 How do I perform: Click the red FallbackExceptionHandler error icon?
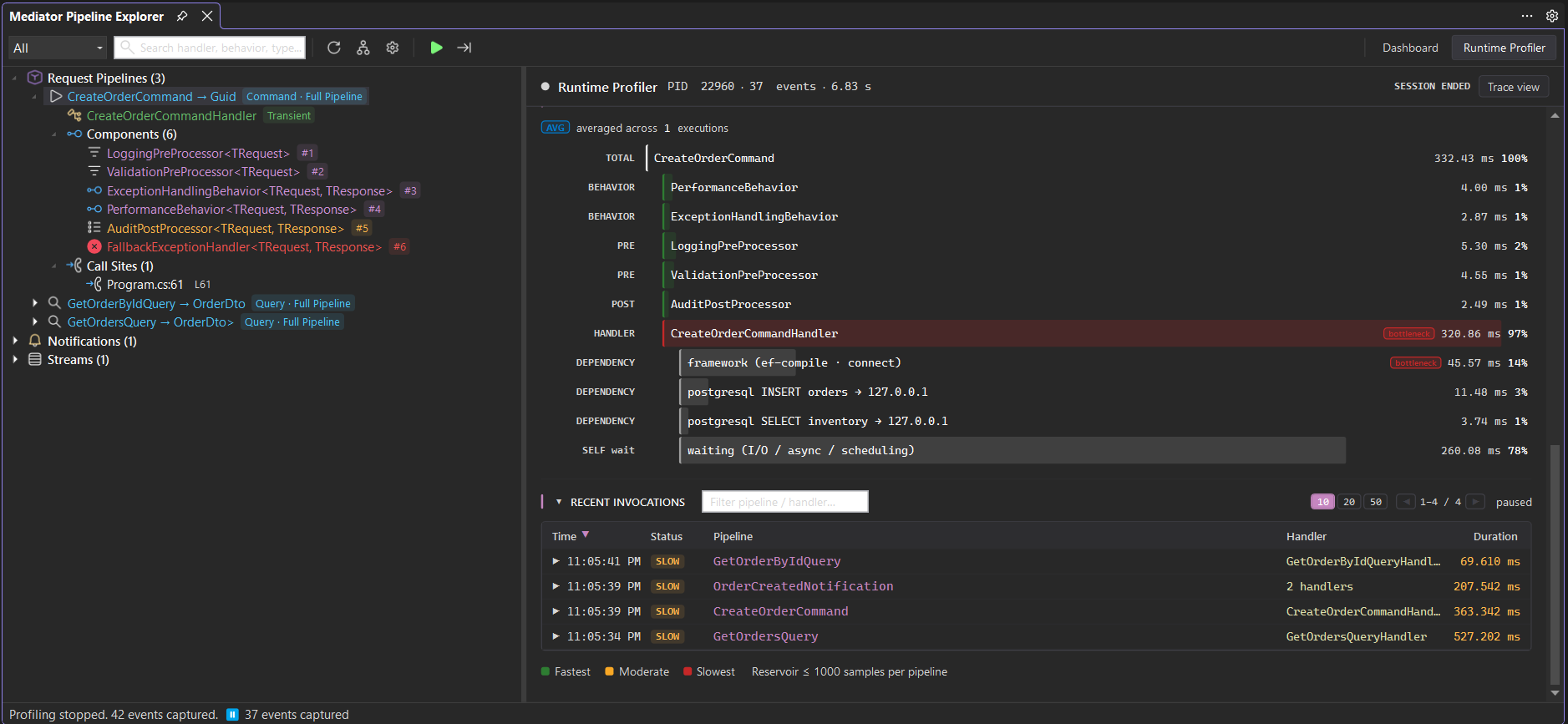[x=94, y=246]
